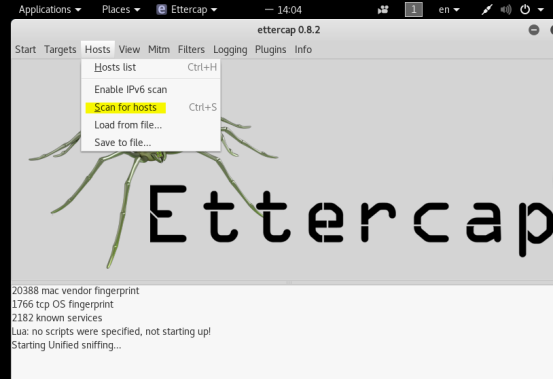Click 'Starting Unified sniffing...' log line
The width and height of the screenshot is (554, 380).
pyautogui.click(x=66, y=345)
